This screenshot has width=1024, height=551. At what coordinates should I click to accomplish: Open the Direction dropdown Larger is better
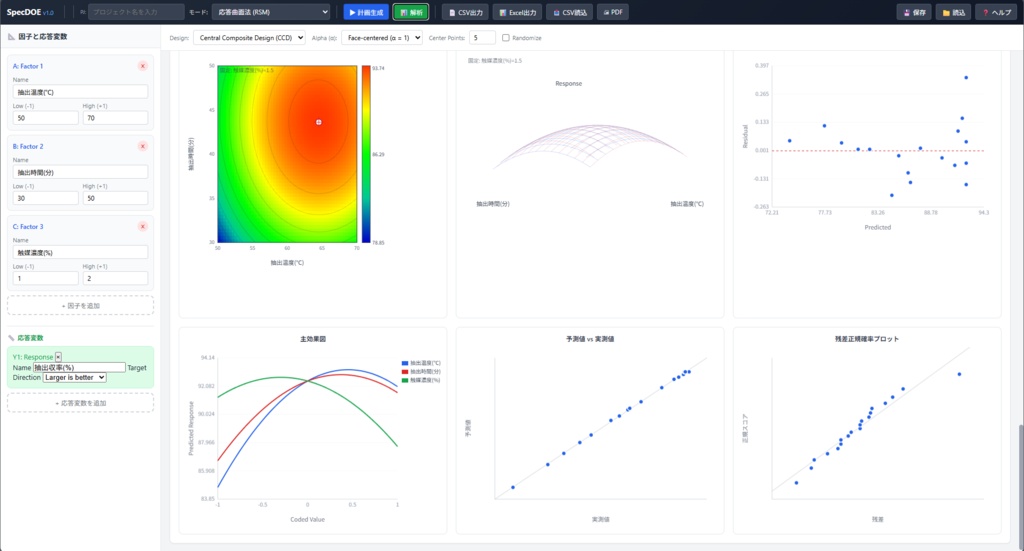pos(74,377)
